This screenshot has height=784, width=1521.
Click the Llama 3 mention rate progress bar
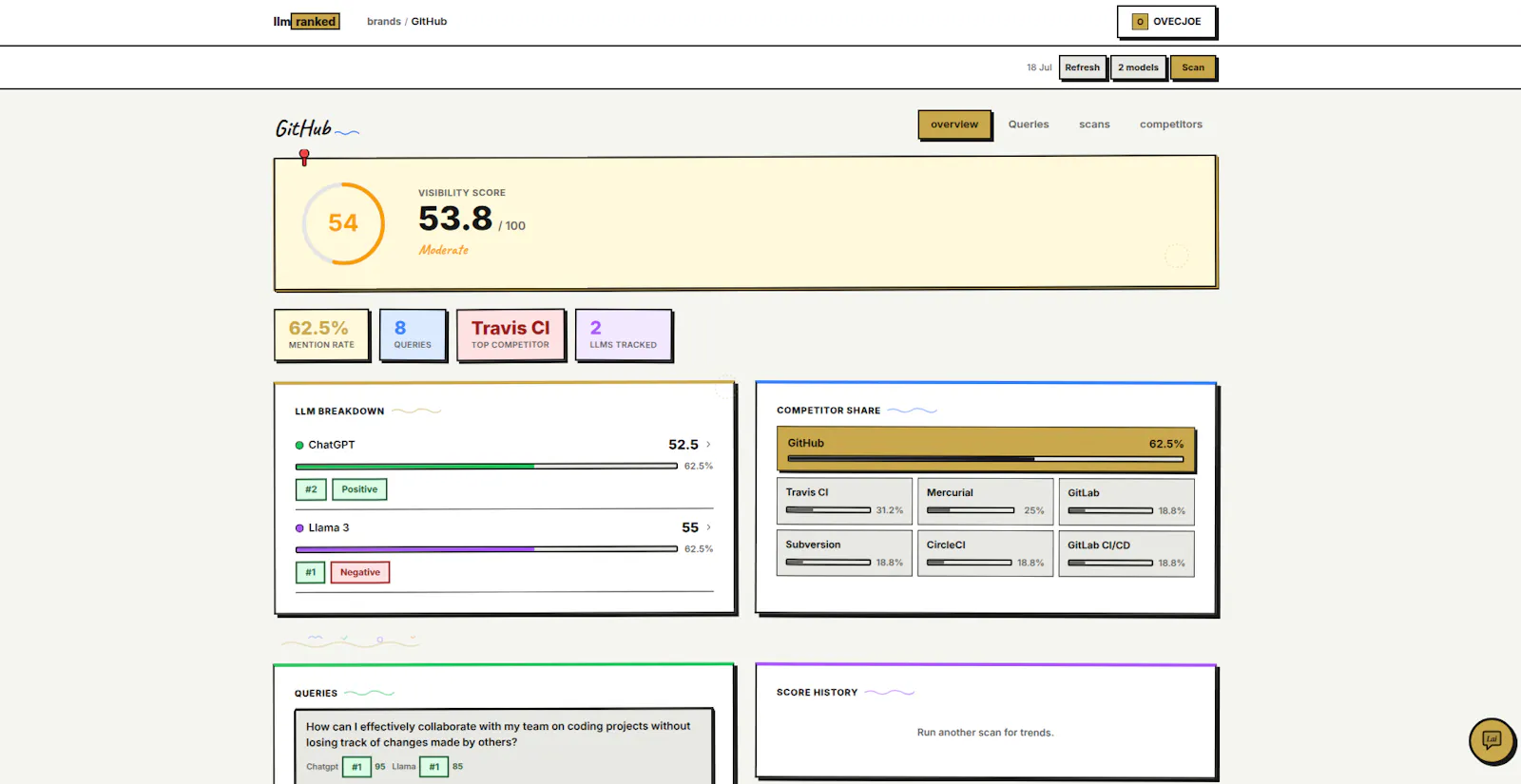(486, 548)
